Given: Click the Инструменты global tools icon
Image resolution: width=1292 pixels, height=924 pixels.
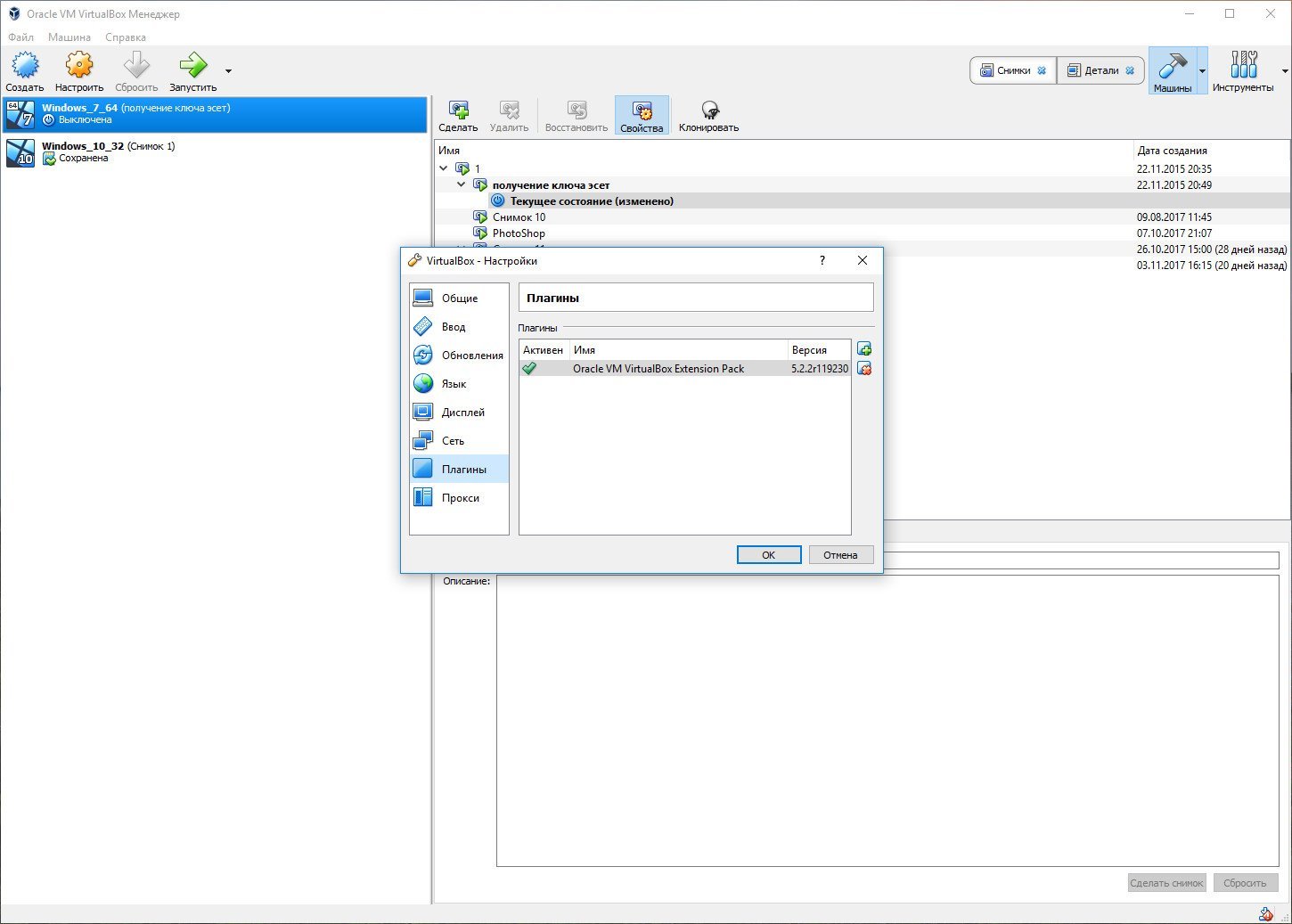Looking at the screenshot, I should click(1243, 70).
